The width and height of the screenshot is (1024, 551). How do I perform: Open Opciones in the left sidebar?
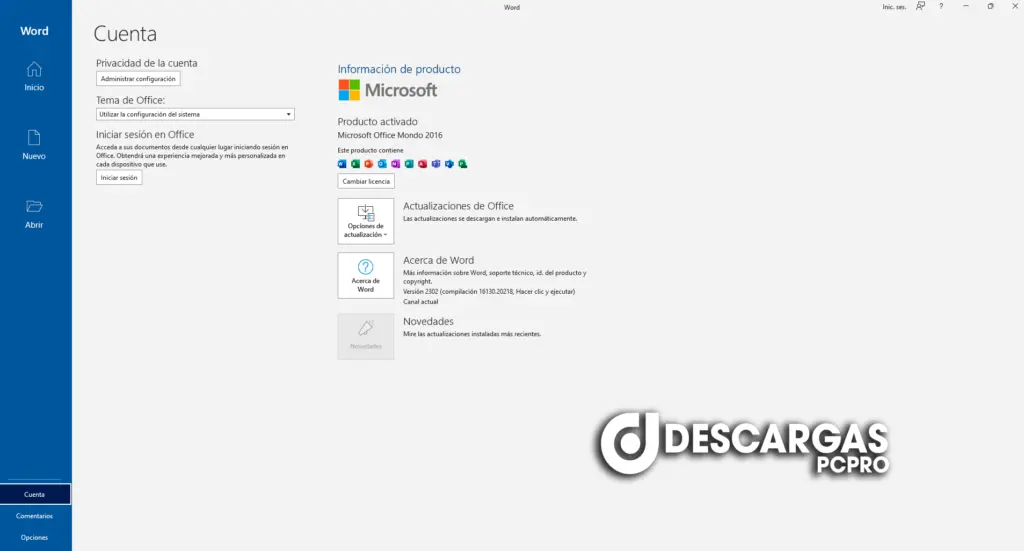click(x=35, y=537)
